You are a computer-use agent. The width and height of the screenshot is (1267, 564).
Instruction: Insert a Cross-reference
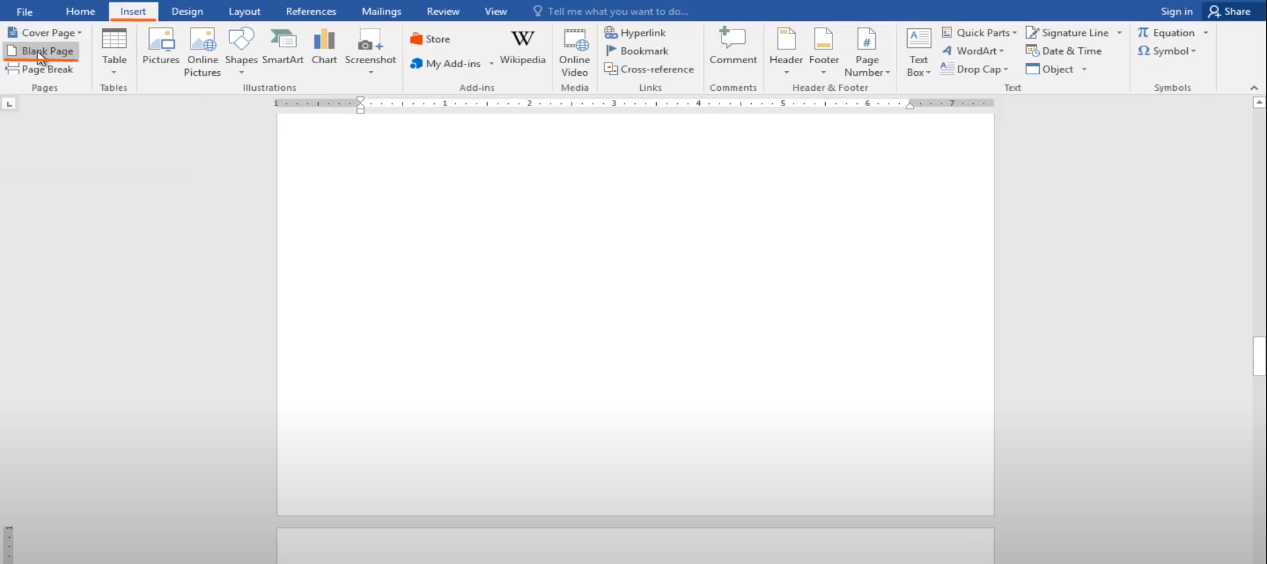point(649,69)
